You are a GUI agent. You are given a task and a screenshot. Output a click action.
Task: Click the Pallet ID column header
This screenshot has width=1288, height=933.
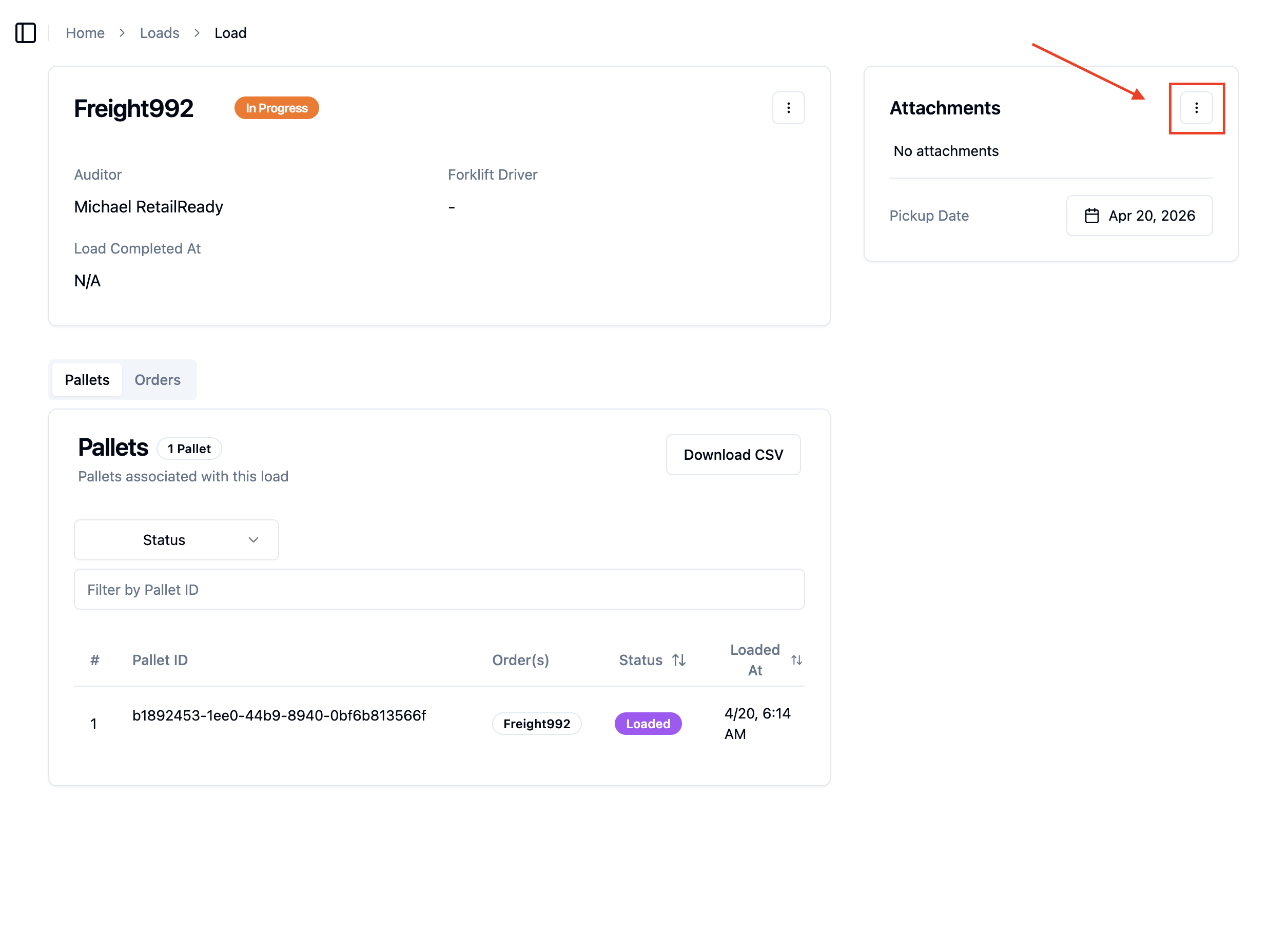click(x=160, y=660)
